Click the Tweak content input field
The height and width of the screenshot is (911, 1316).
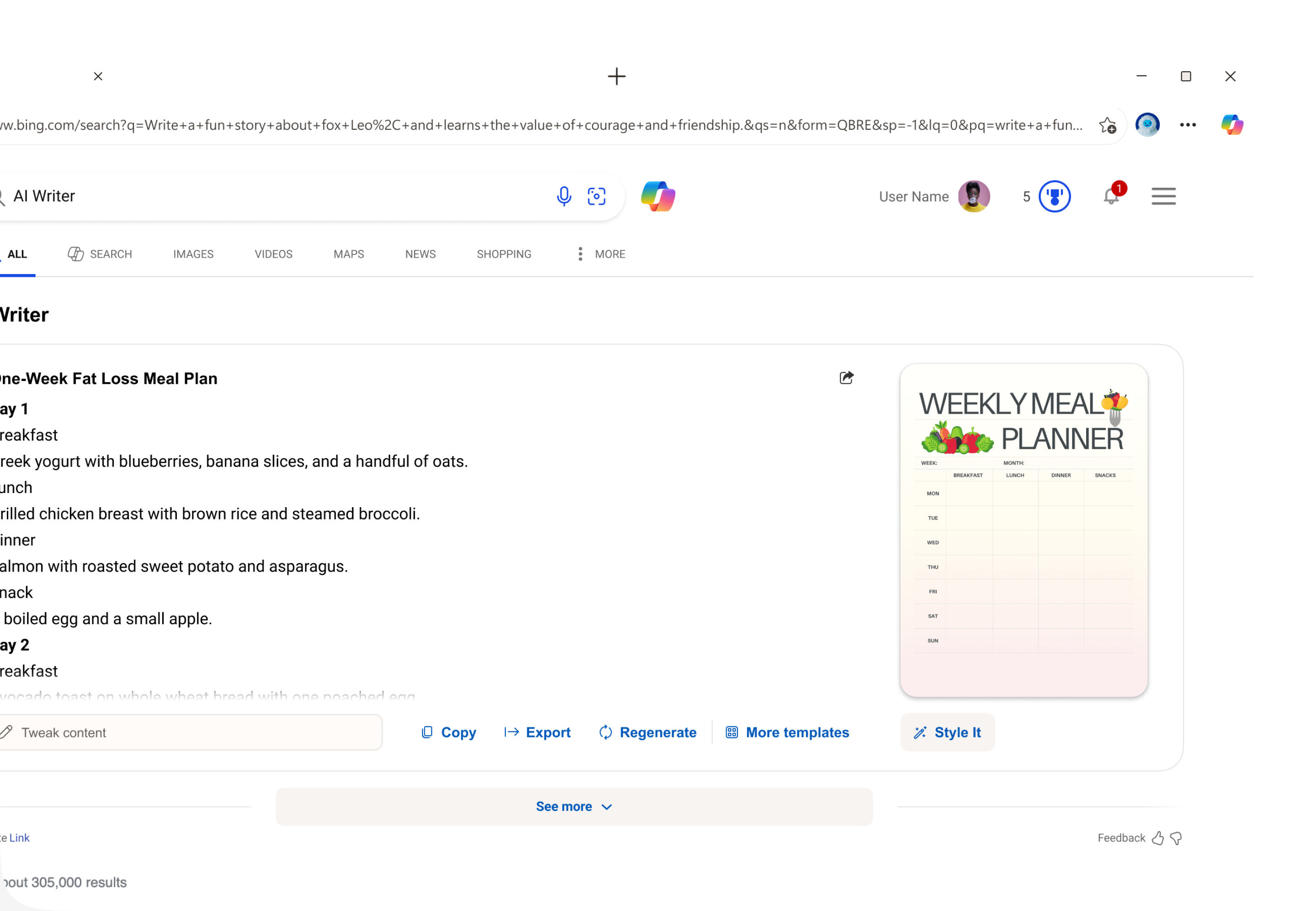pyautogui.click(x=191, y=732)
